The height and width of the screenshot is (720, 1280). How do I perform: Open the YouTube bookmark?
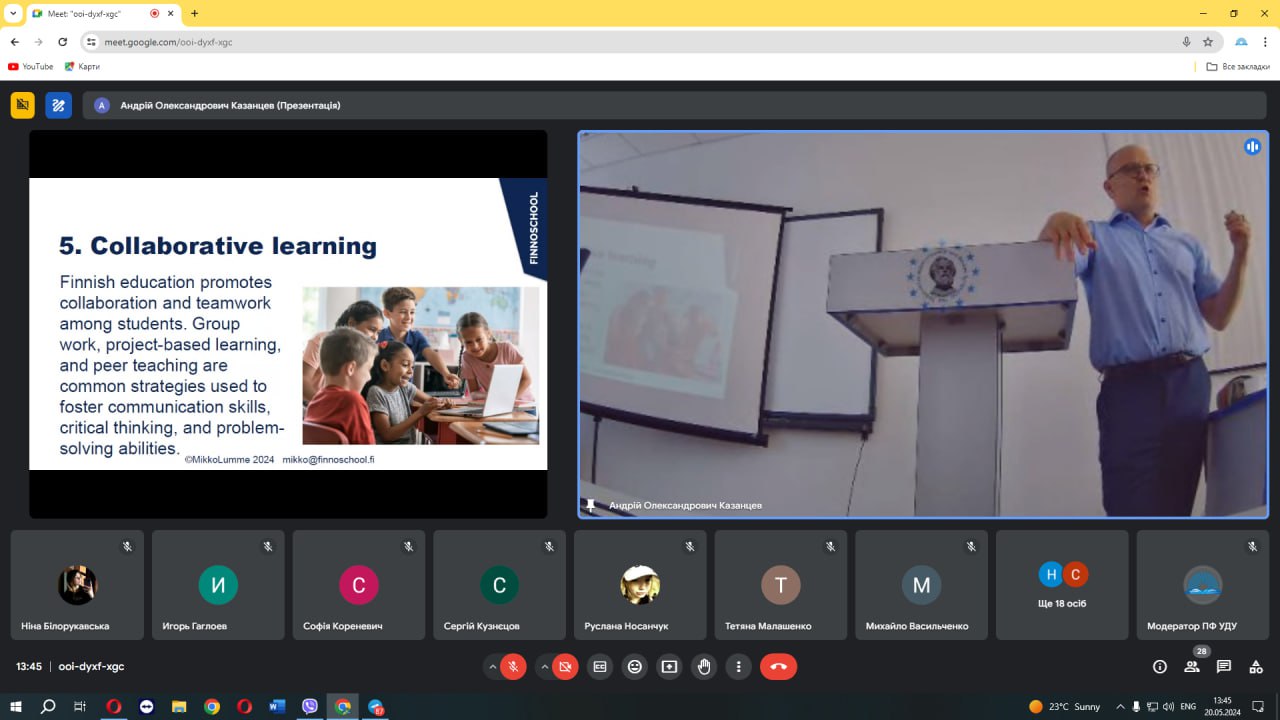[31, 67]
